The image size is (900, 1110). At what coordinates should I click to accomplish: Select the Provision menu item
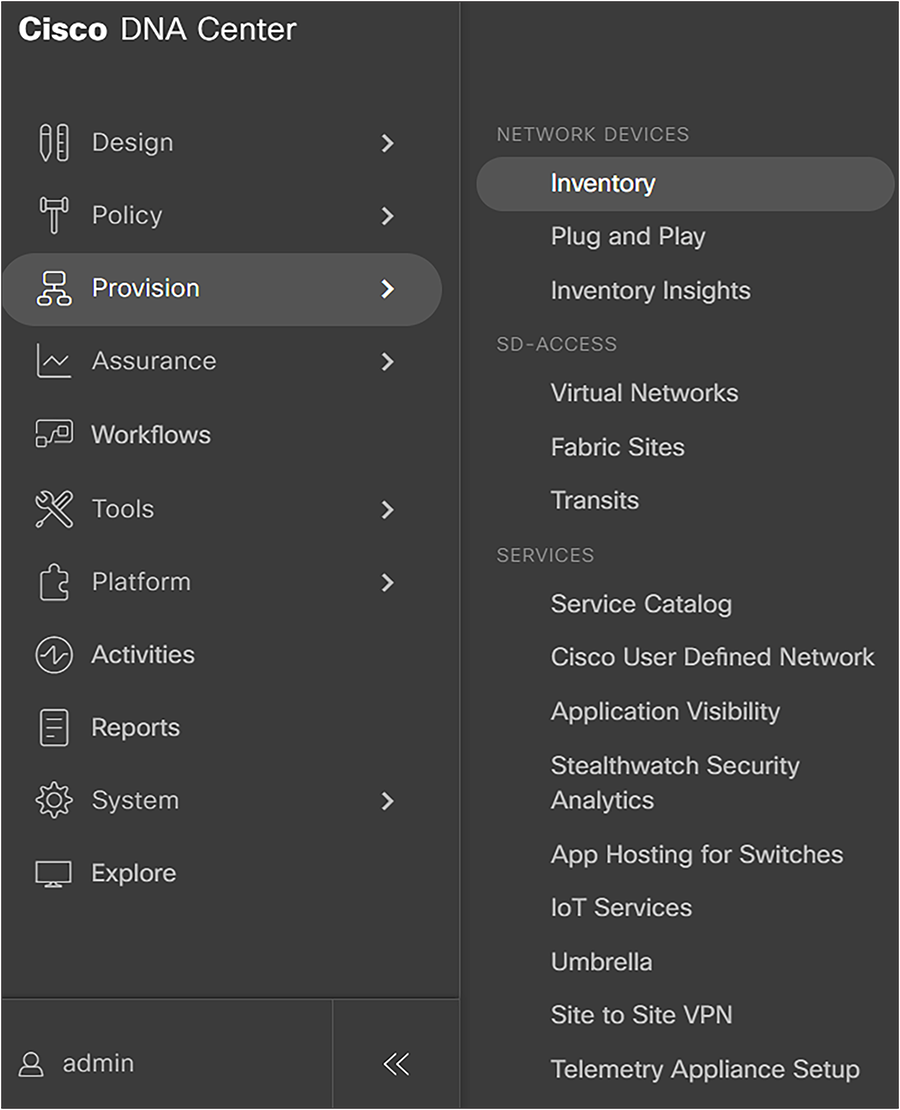(222, 289)
